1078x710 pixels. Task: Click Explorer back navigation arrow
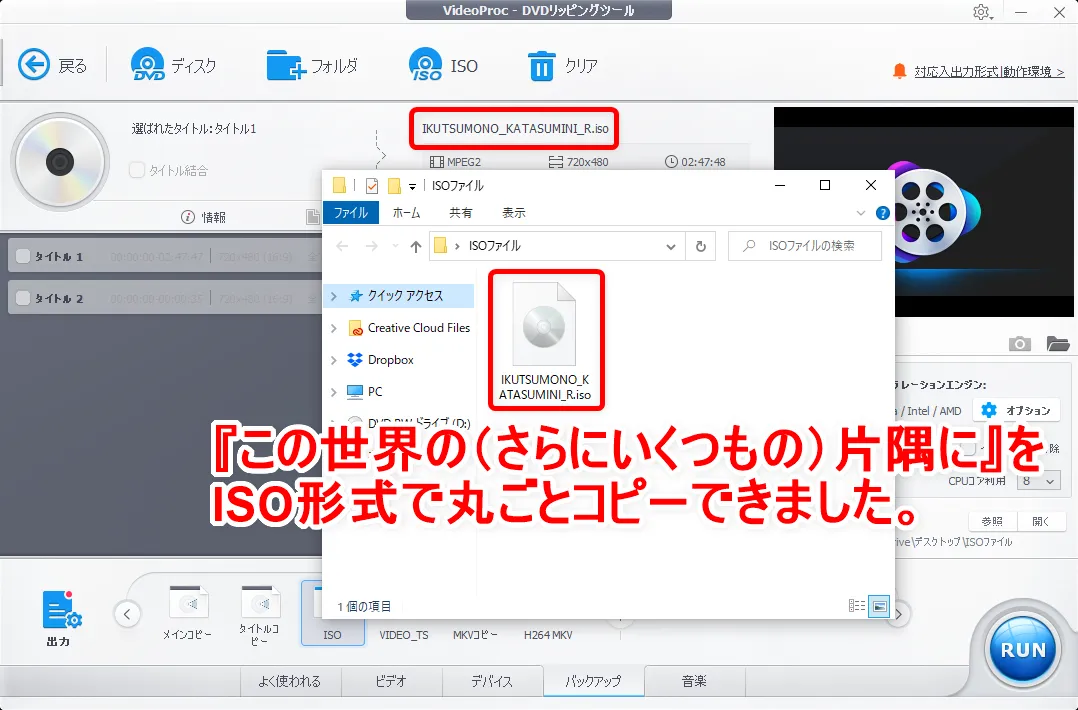coord(342,246)
